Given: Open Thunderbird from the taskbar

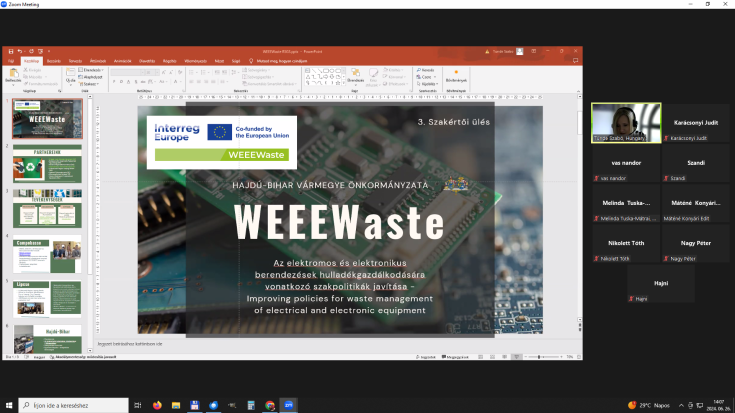Looking at the screenshot, I should tap(213, 405).
